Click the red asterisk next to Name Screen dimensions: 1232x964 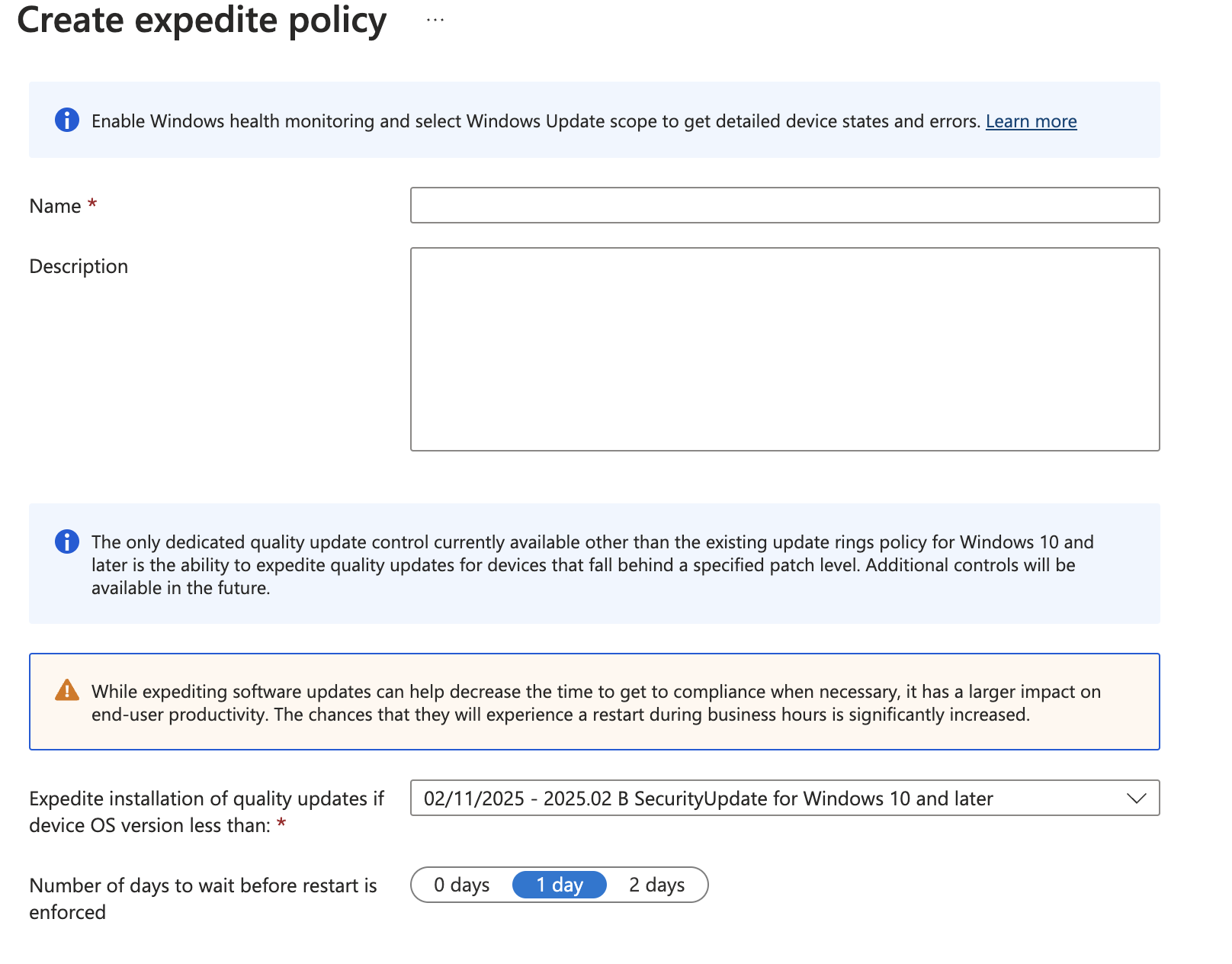92,204
